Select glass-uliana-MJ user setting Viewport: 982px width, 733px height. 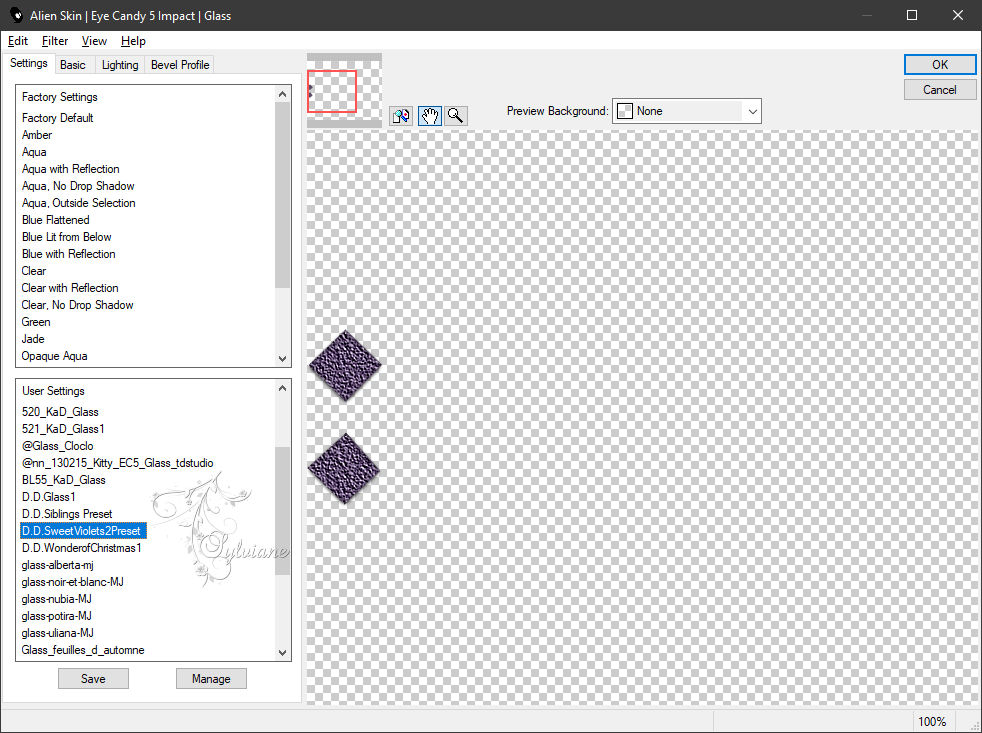click(58, 632)
